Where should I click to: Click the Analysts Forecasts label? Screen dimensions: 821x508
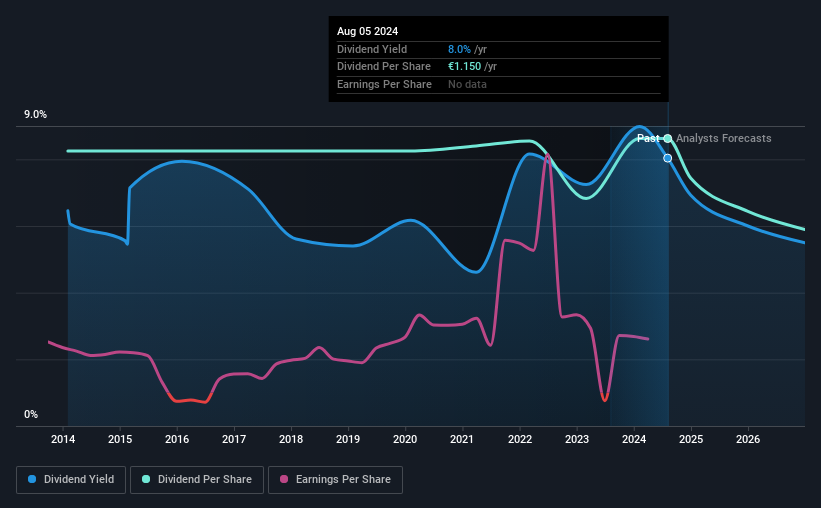pos(724,138)
